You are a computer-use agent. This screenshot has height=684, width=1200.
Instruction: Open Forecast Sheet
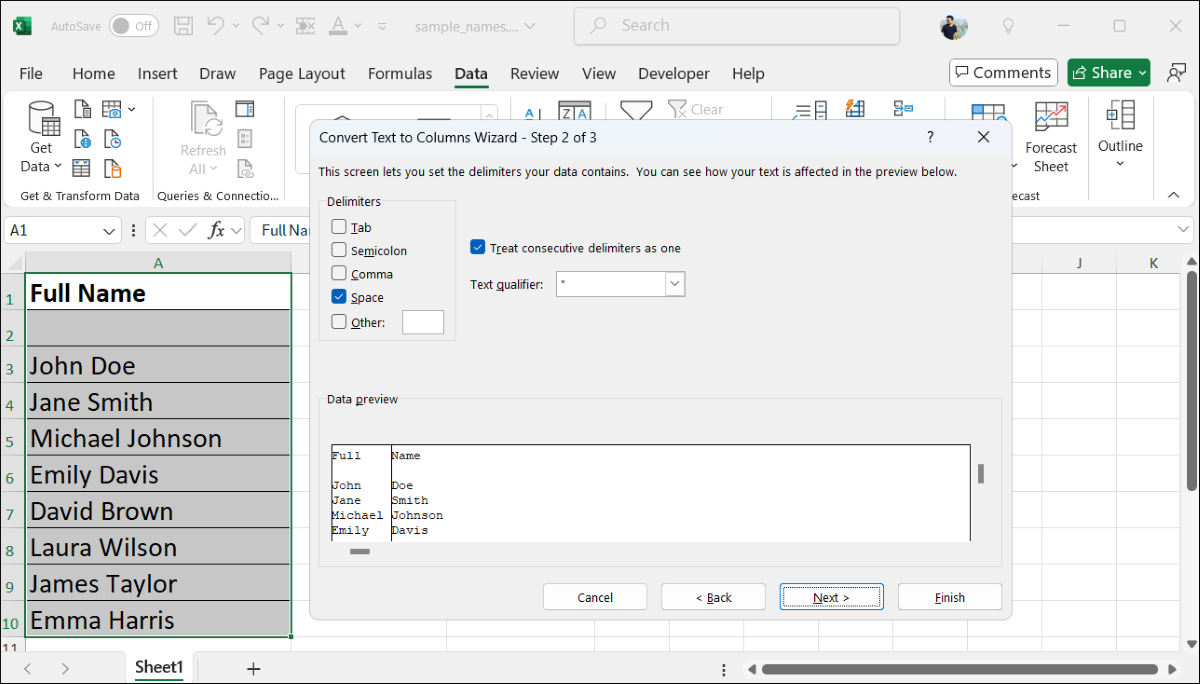point(1051,137)
